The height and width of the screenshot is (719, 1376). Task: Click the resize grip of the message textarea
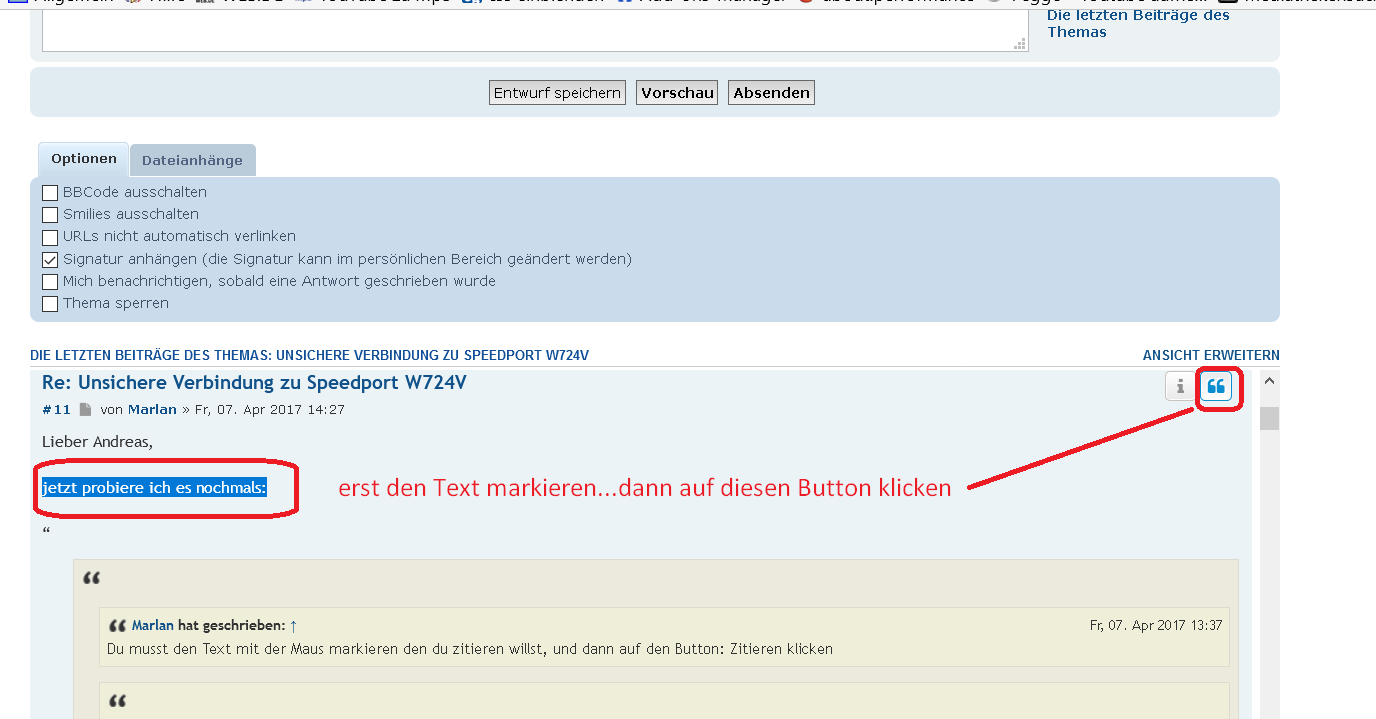[1020, 44]
